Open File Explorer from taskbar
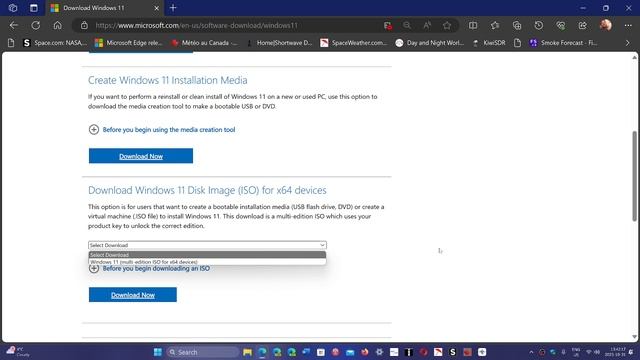This screenshot has height=360, width=640. tap(247, 352)
